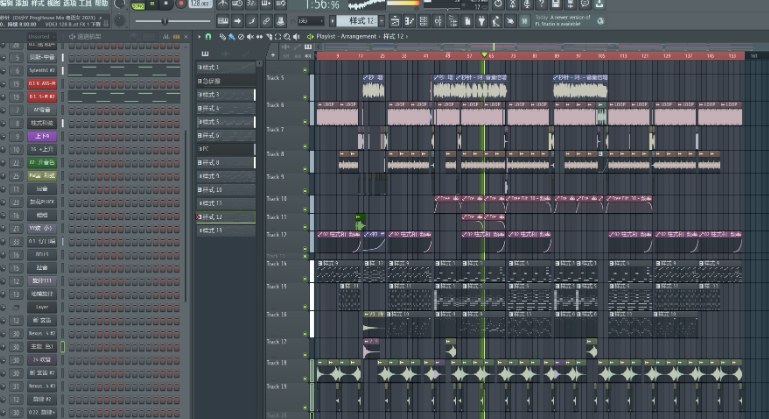Select the pencil draw tool in playlist
Image resolution: width=769 pixels, height=419 pixels.
point(224,37)
